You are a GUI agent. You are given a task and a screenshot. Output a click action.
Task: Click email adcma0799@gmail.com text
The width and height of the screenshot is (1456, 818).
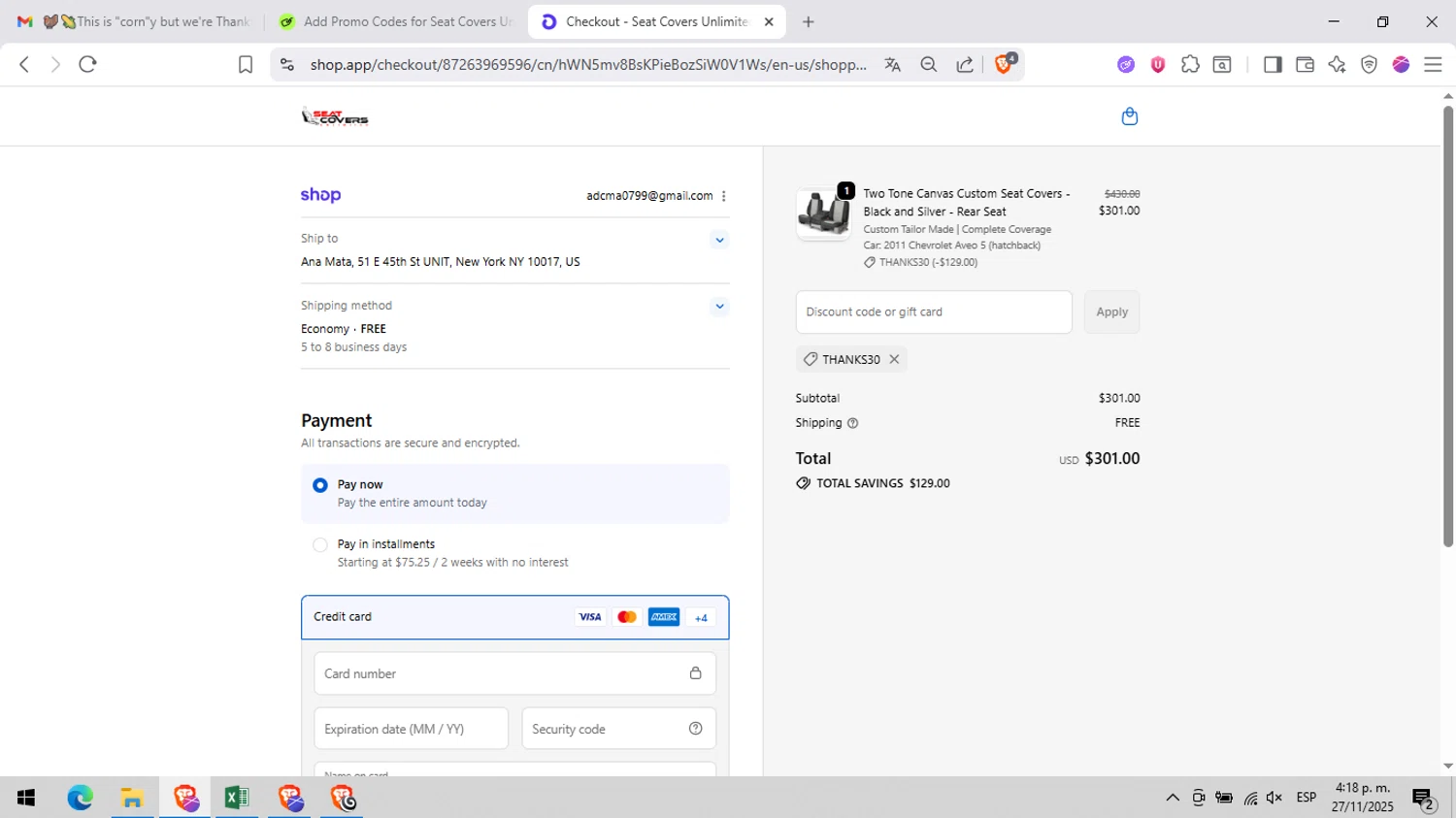click(649, 196)
